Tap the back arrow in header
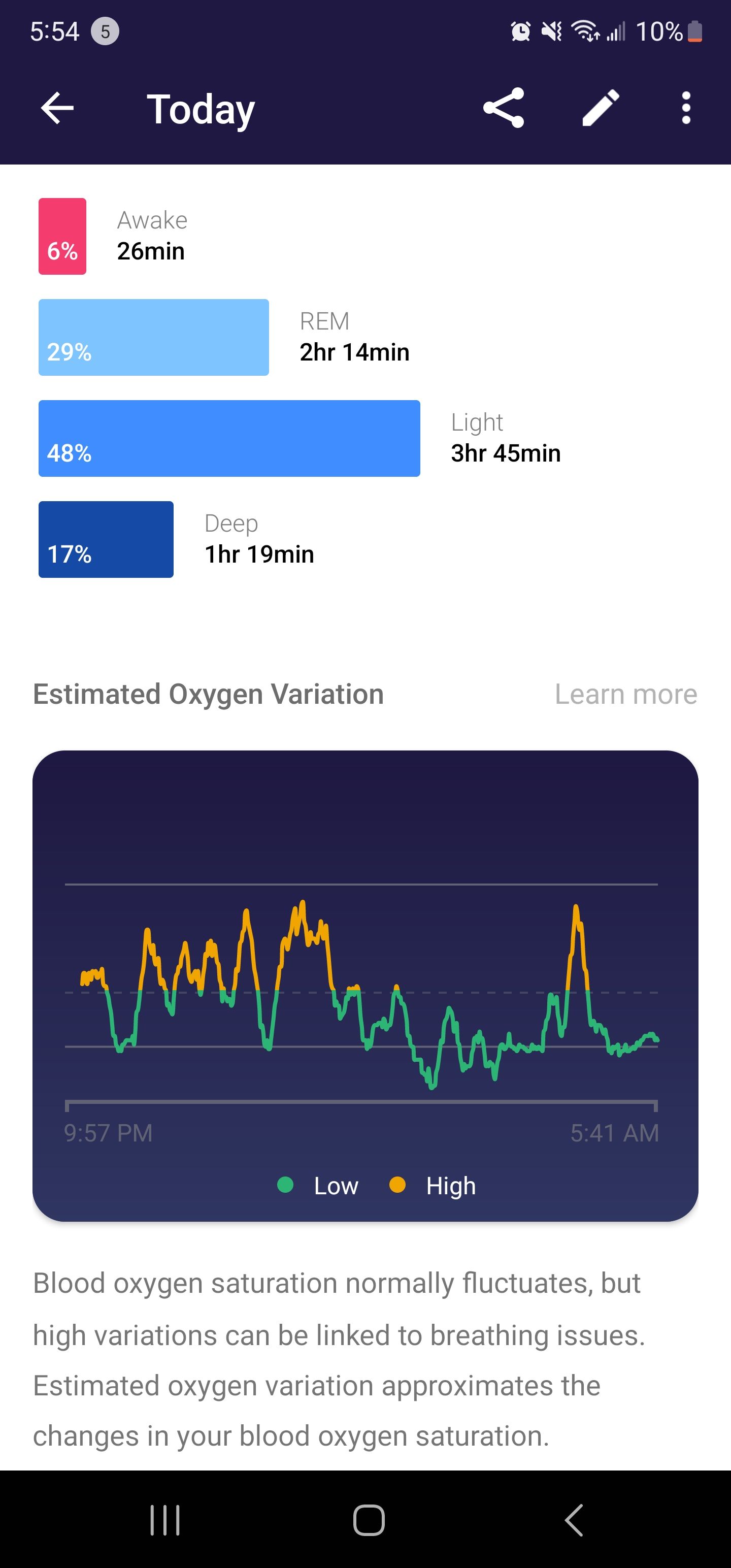 coord(57,108)
